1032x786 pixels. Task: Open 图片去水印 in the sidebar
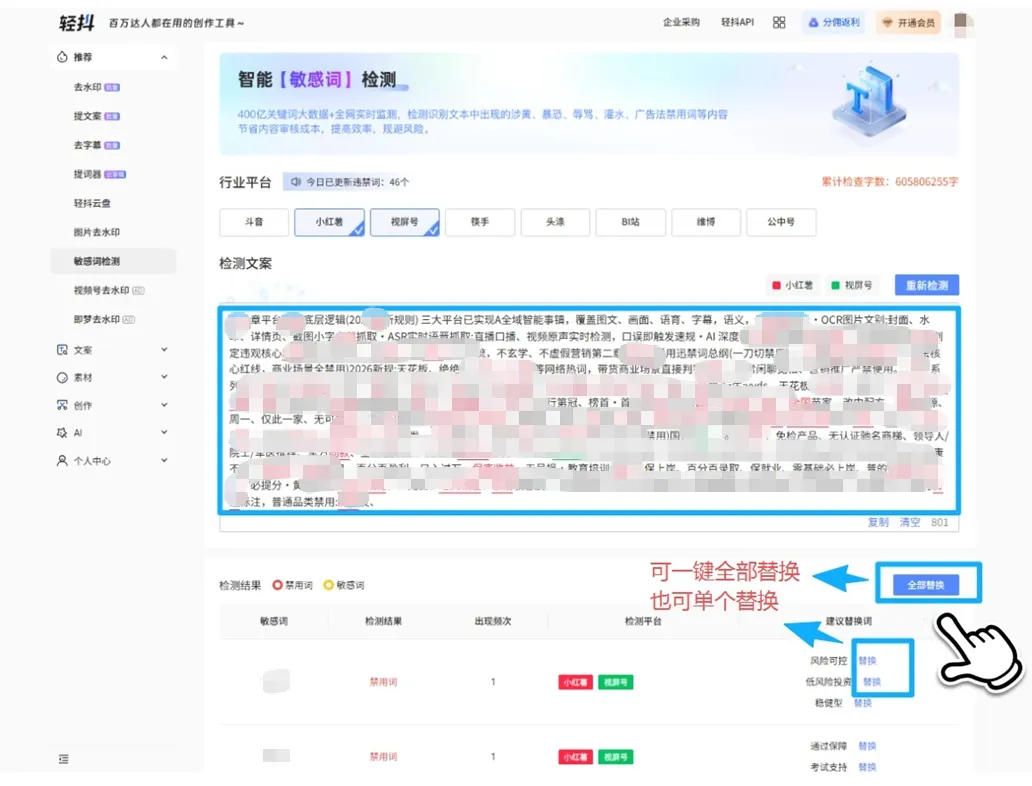click(x=97, y=232)
